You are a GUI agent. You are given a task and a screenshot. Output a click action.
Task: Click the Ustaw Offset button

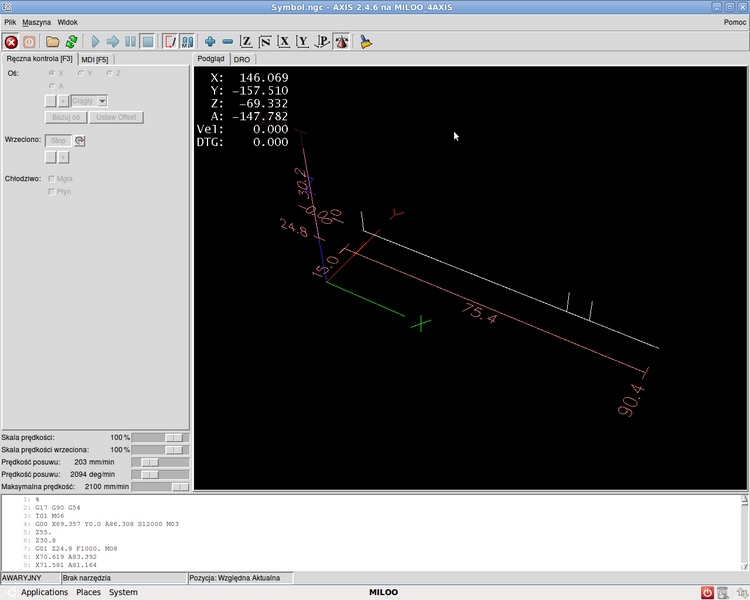[116, 117]
